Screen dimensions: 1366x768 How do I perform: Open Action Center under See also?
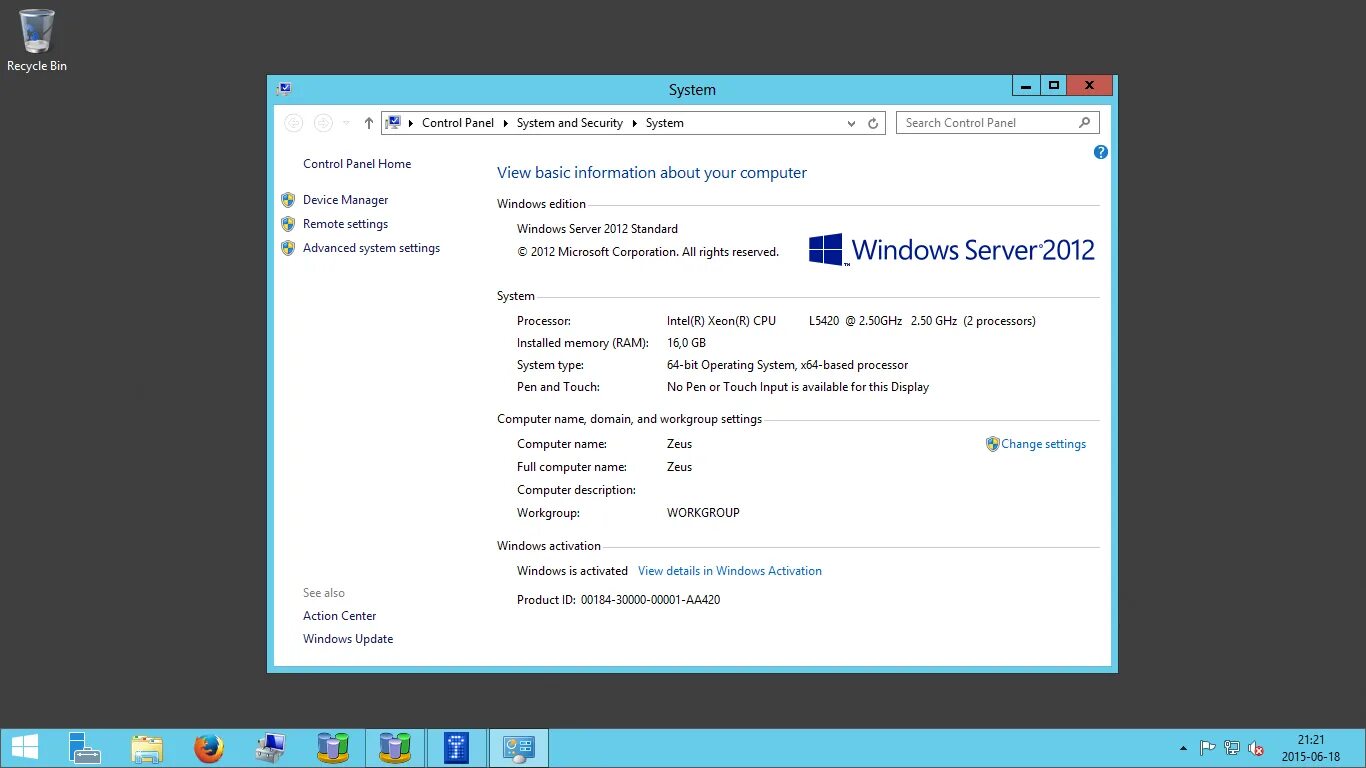point(340,616)
